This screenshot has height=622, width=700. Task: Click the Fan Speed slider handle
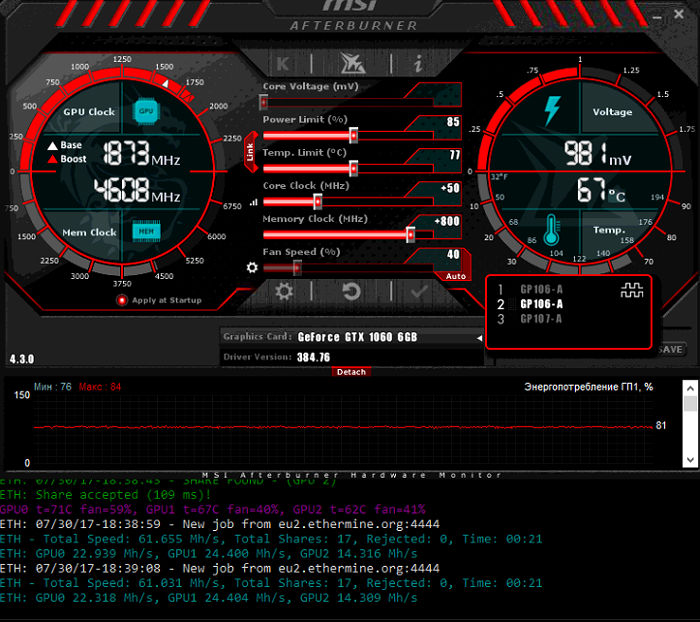point(297,268)
